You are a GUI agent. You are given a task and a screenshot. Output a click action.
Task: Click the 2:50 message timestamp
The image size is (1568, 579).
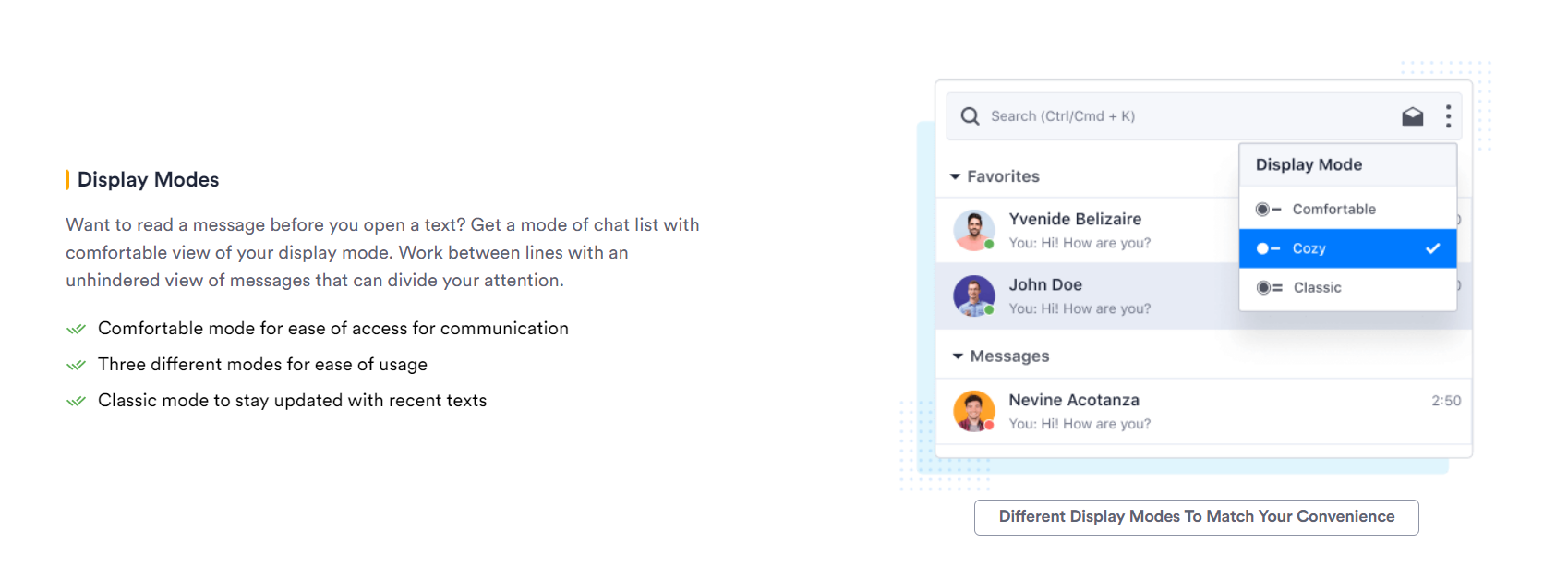click(1446, 401)
